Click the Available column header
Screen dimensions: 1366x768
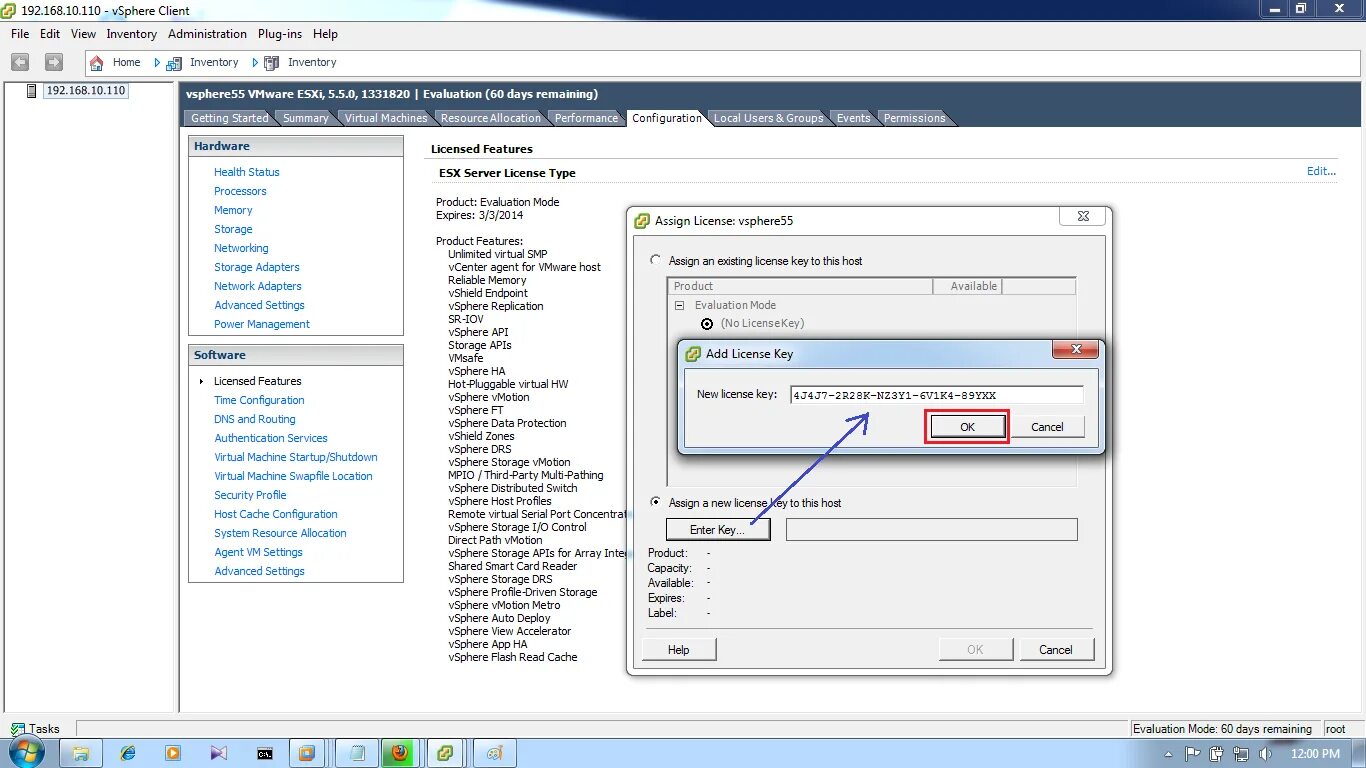coord(968,286)
